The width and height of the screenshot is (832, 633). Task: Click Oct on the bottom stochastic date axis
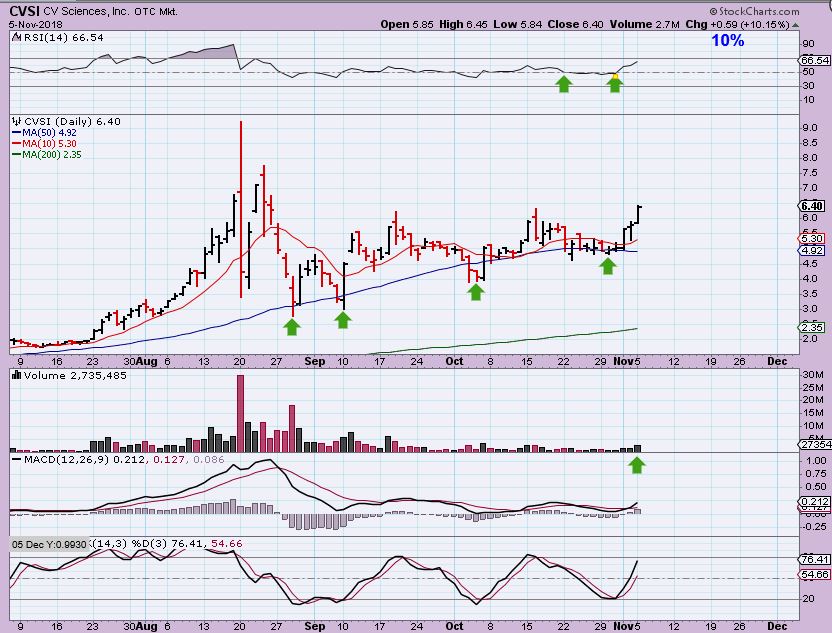click(454, 626)
